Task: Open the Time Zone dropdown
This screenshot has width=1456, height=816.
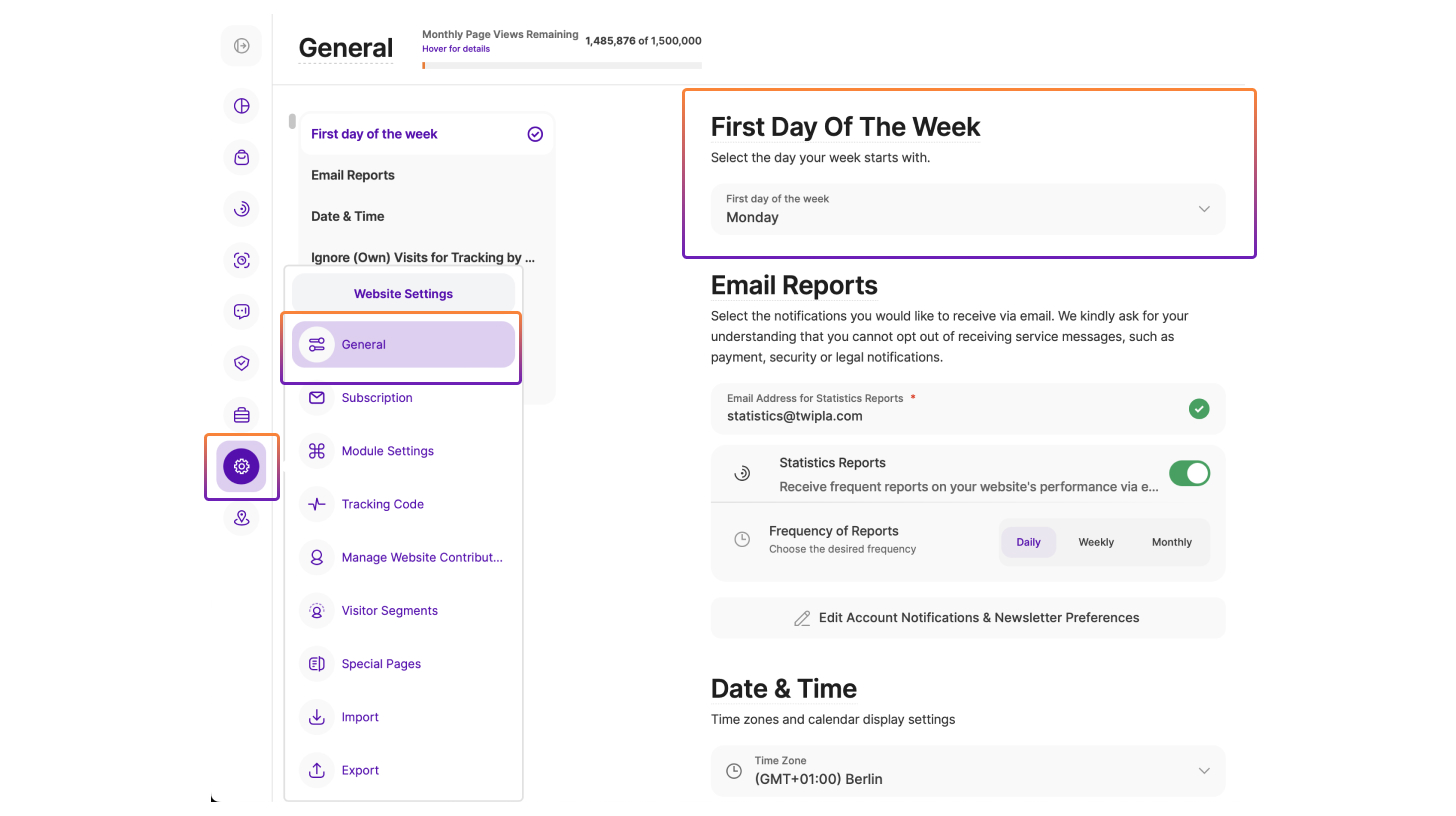Action: 967,771
